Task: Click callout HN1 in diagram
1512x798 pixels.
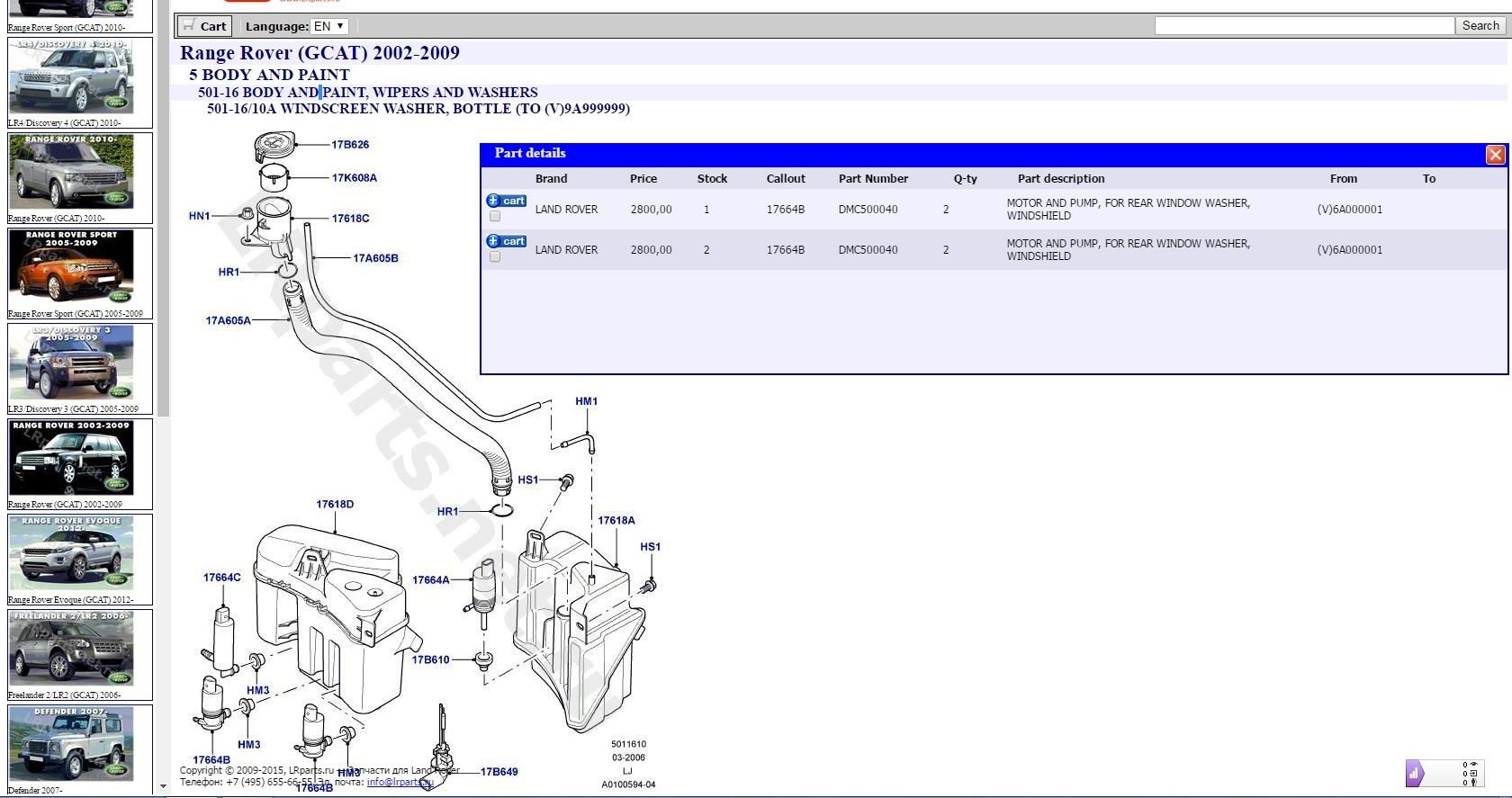Action: (199, 216)
